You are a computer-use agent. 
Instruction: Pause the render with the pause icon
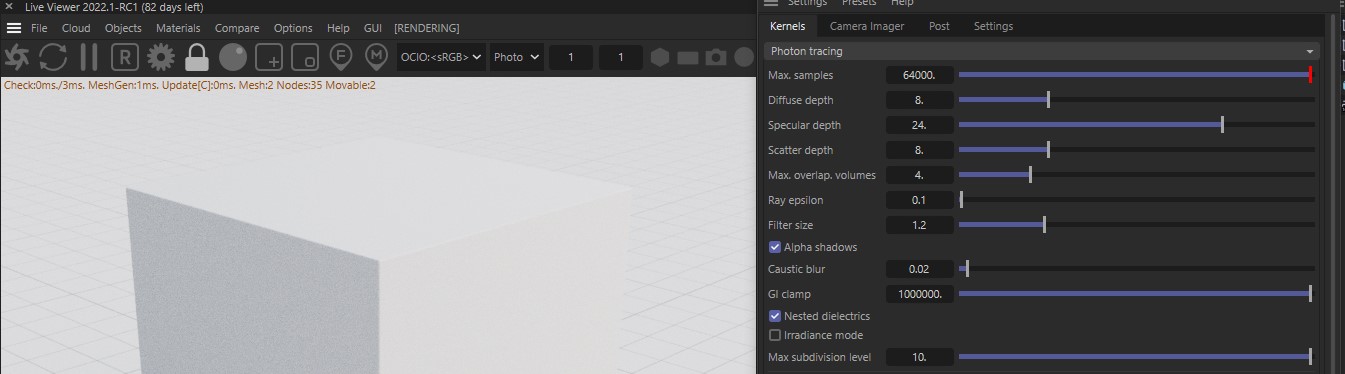(x=89, y=57)
